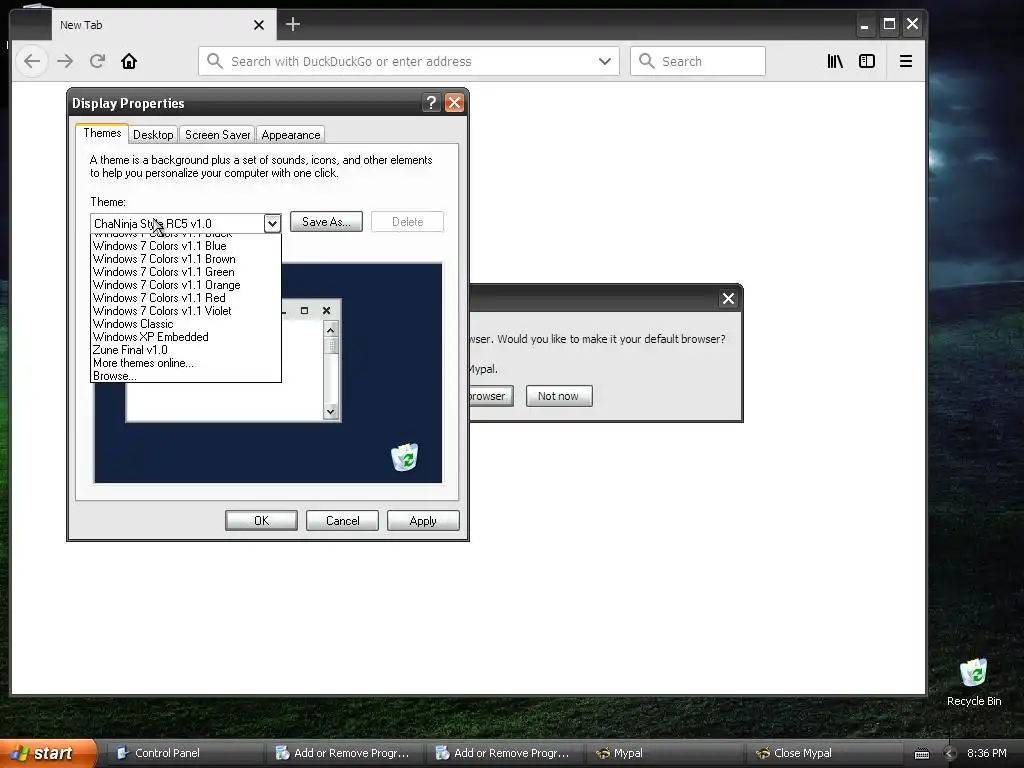Reload the page with the refresh icon
Viewport: 1024px width, 768px height.
(x=97, y=61)
